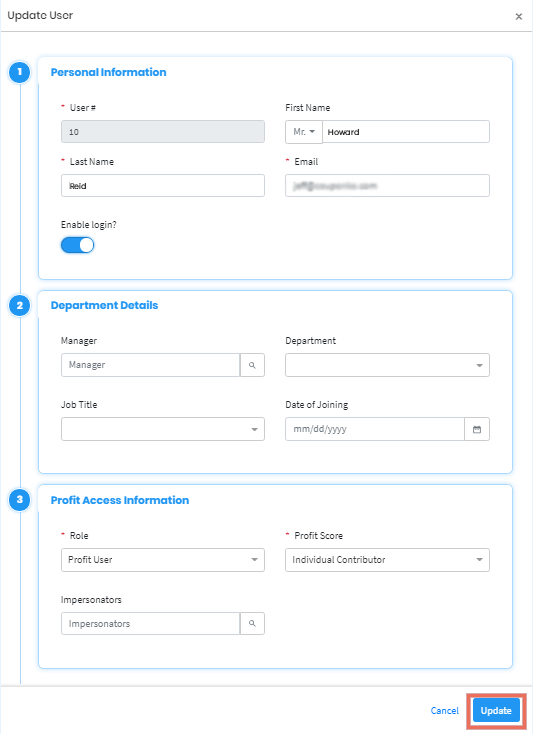
Task: Click the step 1 circle indicator
Action: point(20,72)
